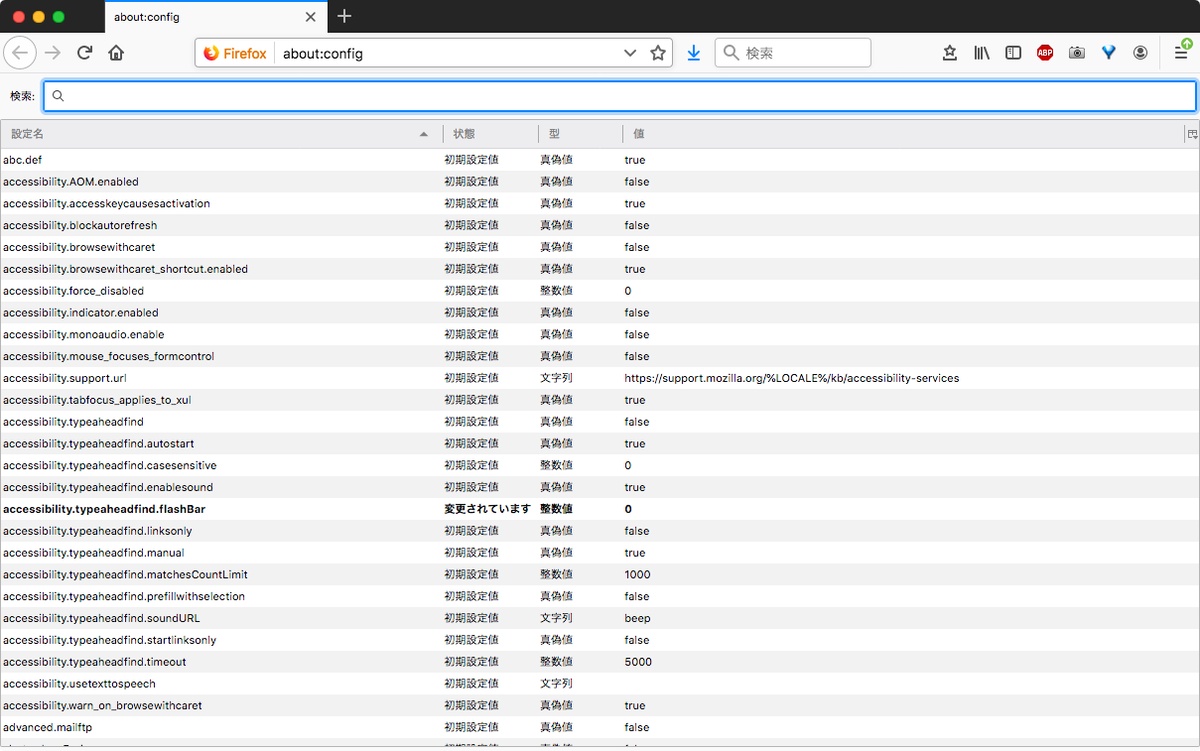The image size is (1200, 751).
Task: Click the browser Back arrow button
Action: point(21,53)
